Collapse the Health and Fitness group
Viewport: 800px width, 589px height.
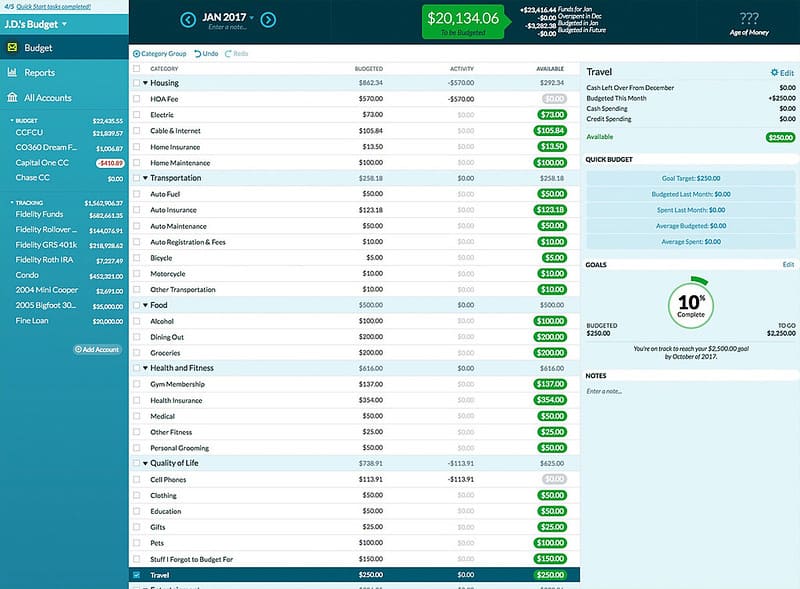pyautogui.click(x=145, y=368)
